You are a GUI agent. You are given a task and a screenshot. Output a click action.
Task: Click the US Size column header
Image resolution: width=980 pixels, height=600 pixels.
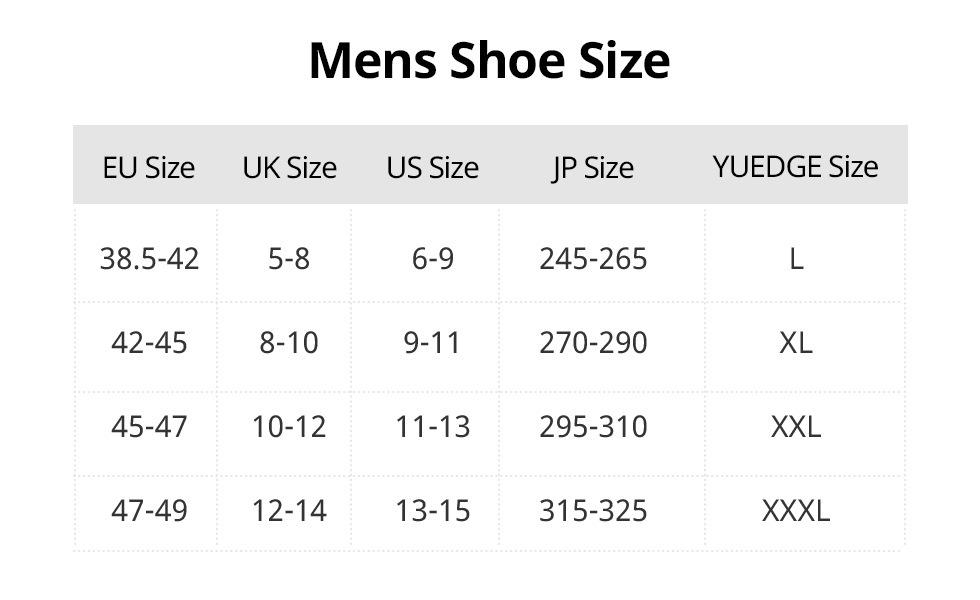(x=432, y=167)
